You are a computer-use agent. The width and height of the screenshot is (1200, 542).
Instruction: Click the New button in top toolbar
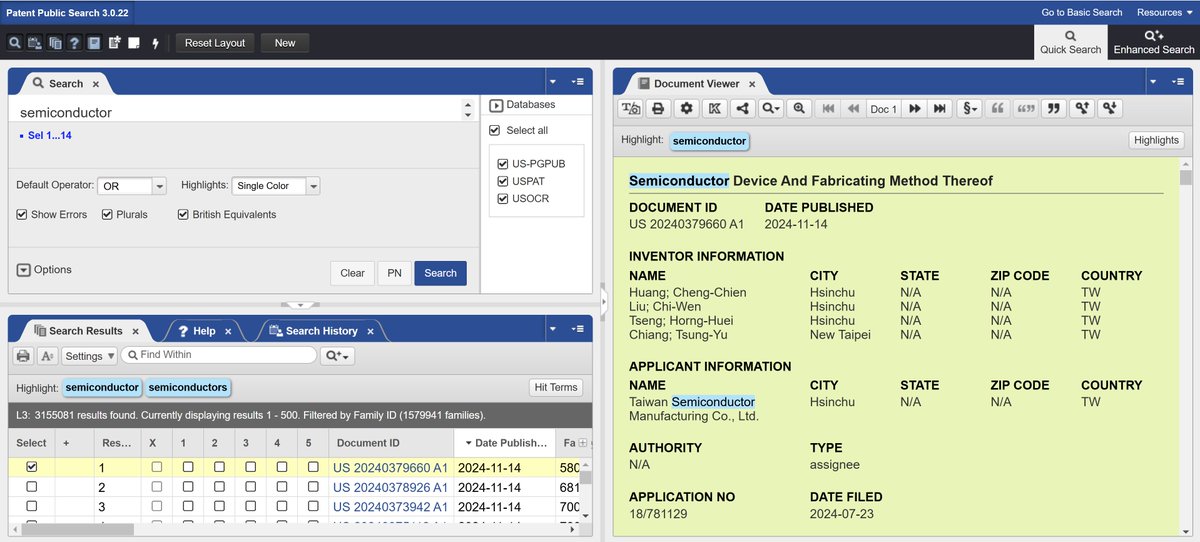click(x=285, y=43)
